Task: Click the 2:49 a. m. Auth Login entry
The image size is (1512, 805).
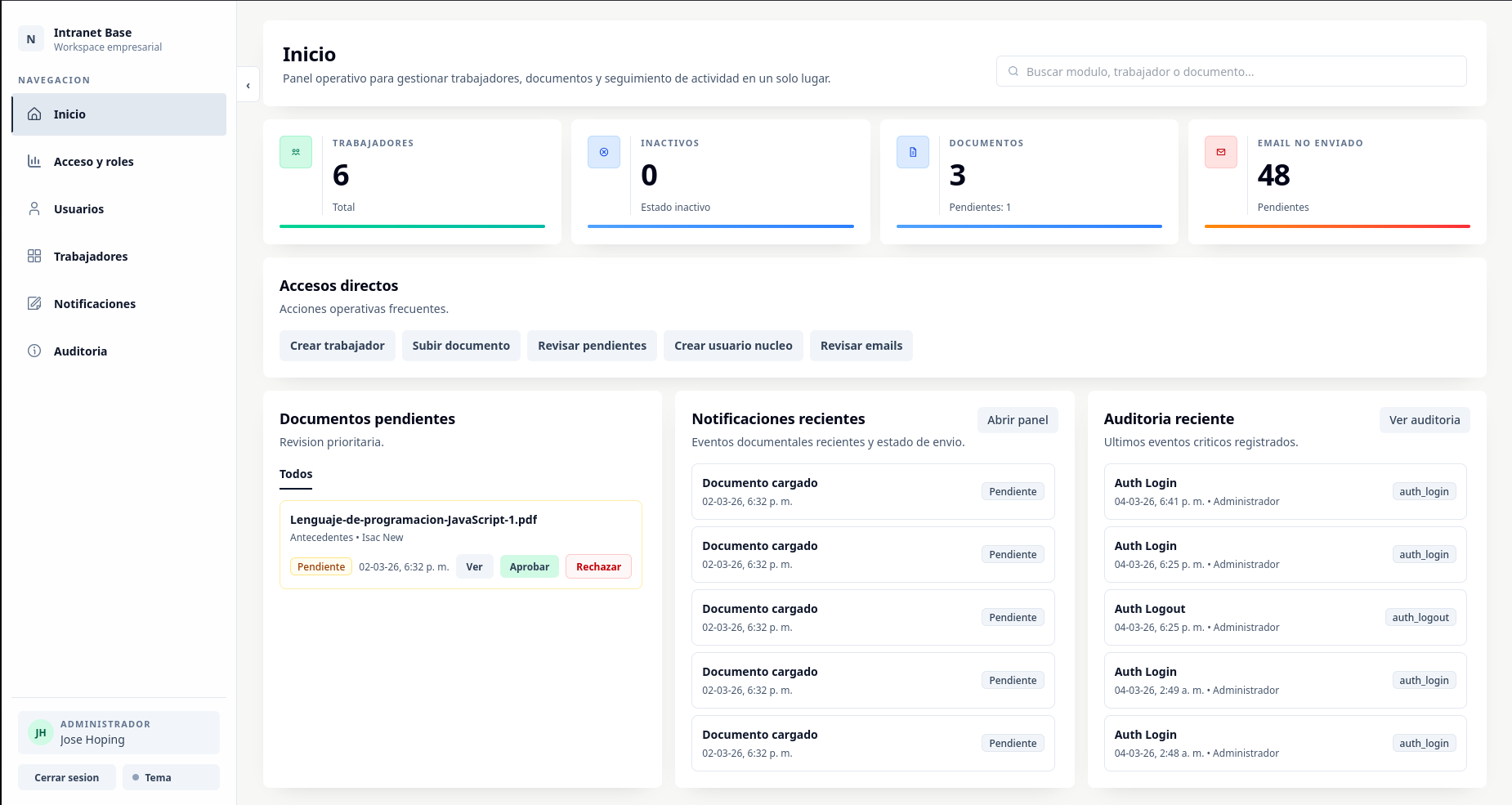Action: click(1286, 680)
